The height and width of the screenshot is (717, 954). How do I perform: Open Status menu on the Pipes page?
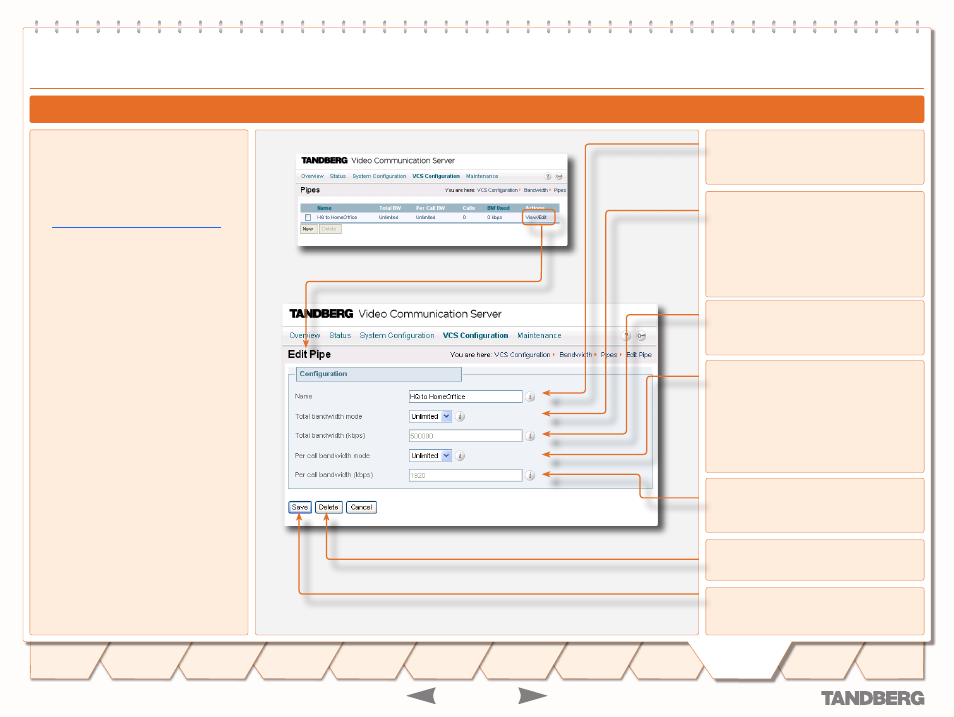[338, 177]
